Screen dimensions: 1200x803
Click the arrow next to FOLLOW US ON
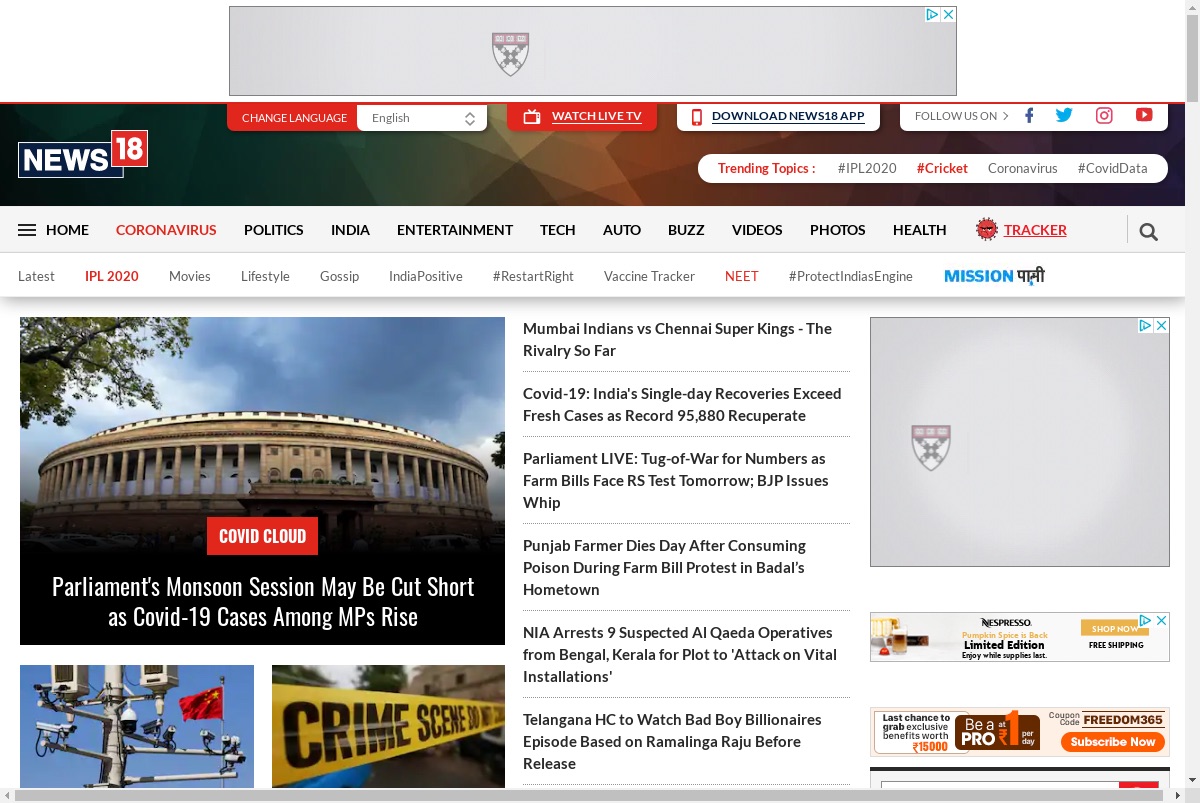[x=1005, y=116]
